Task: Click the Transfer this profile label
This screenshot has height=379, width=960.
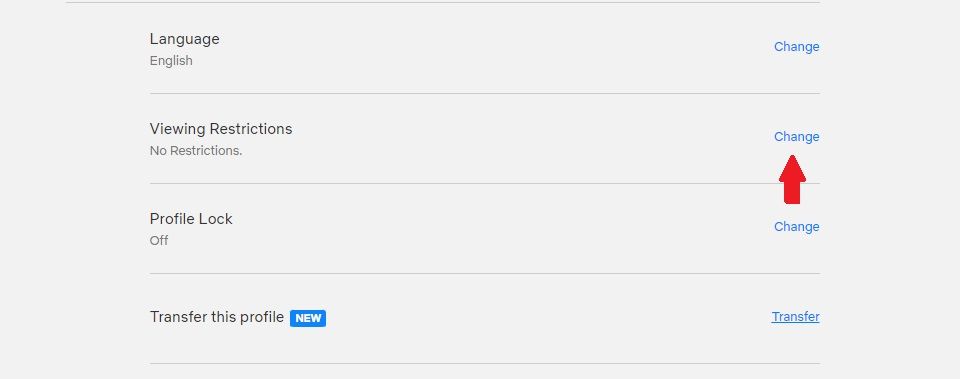Action: [217, 317]
